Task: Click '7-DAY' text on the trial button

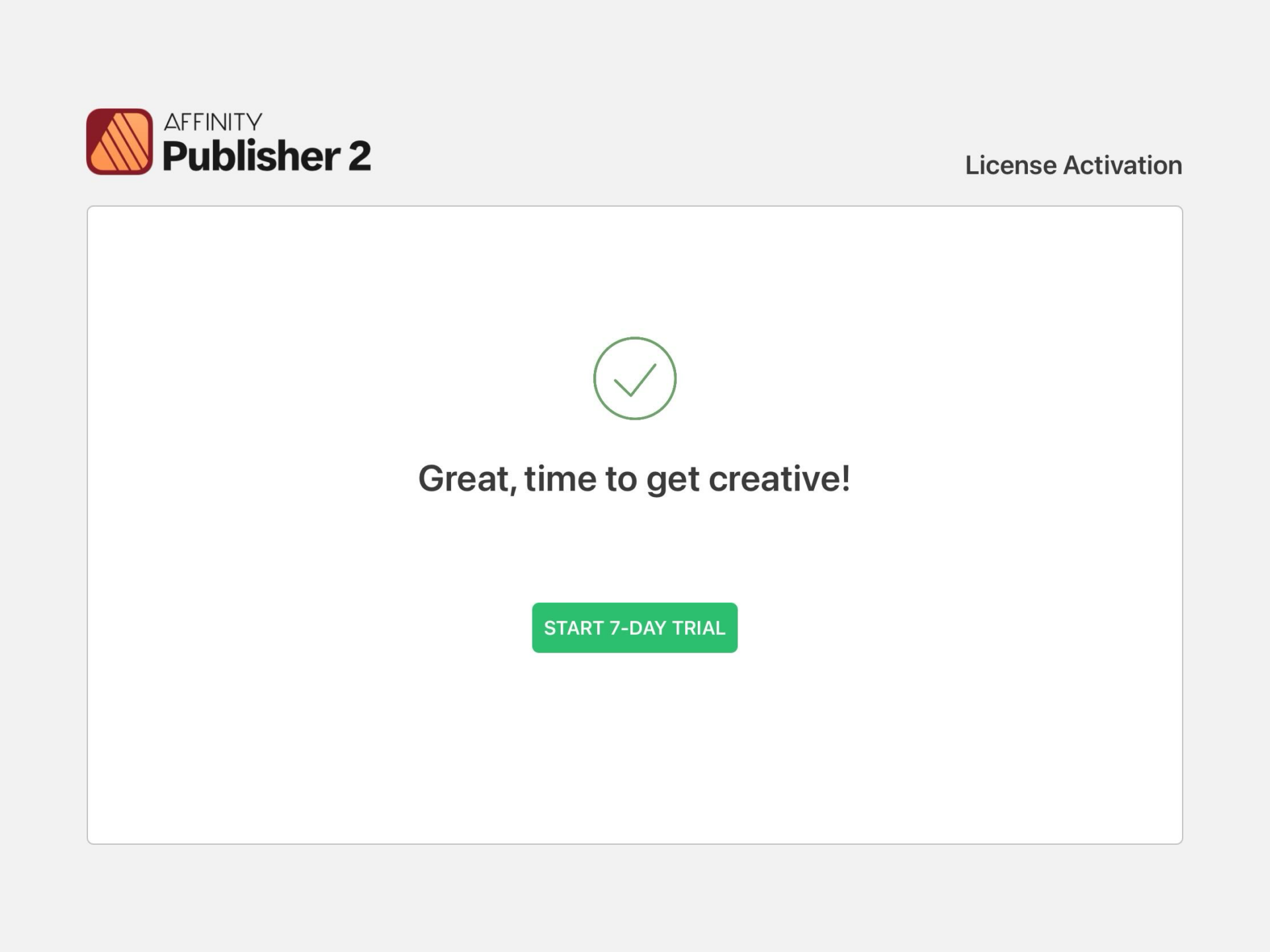Action: [638, 627]
